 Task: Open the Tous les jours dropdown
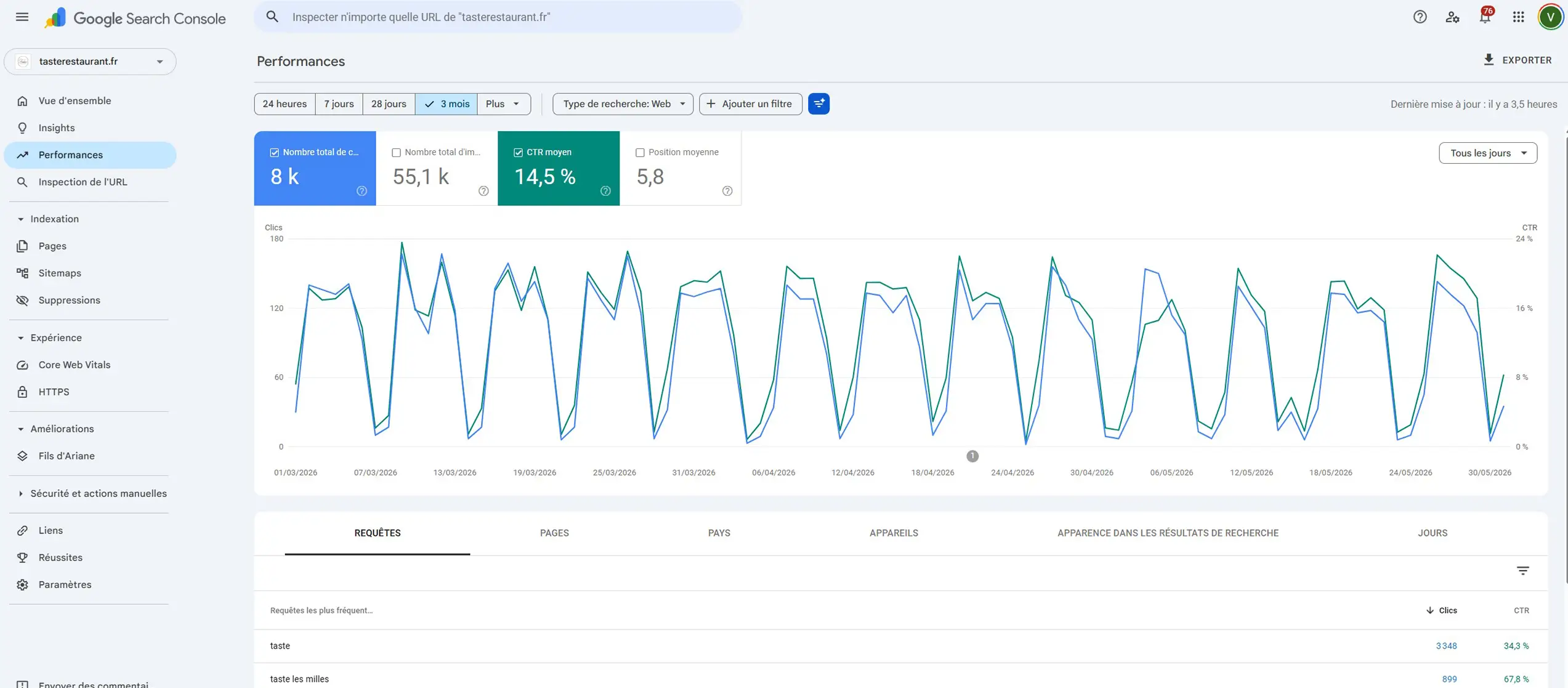[1487, 153]
